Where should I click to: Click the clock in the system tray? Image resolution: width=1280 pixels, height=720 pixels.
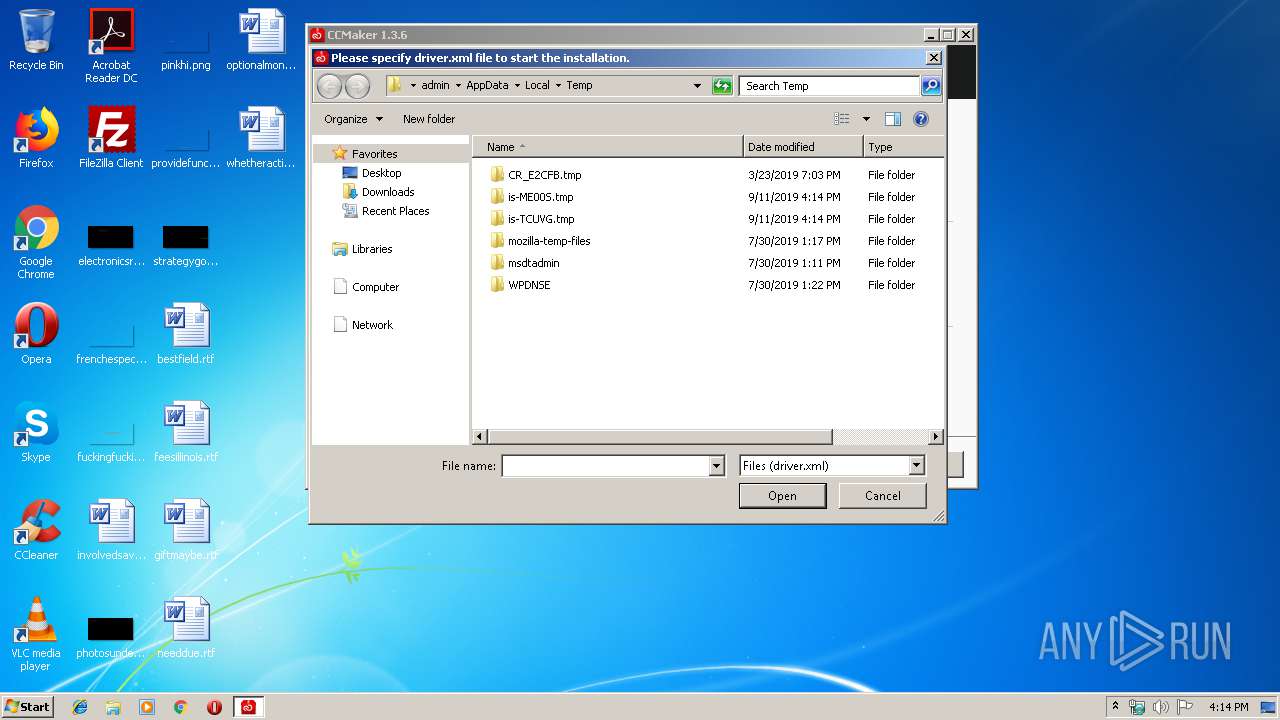pyautogui.click(x=1228, y=707)
